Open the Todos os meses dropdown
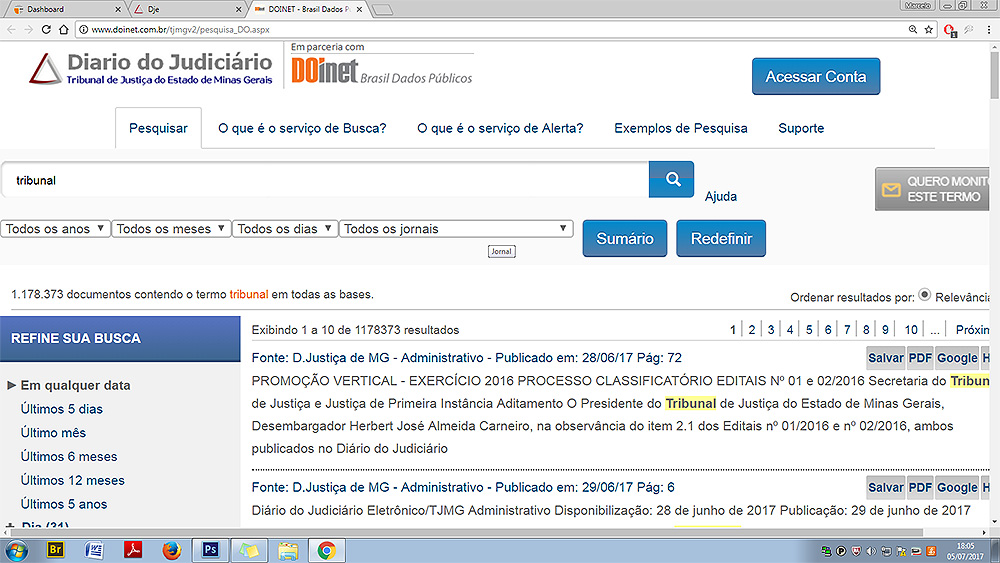Screen dimensions: 1000x563 click(171, 228)
